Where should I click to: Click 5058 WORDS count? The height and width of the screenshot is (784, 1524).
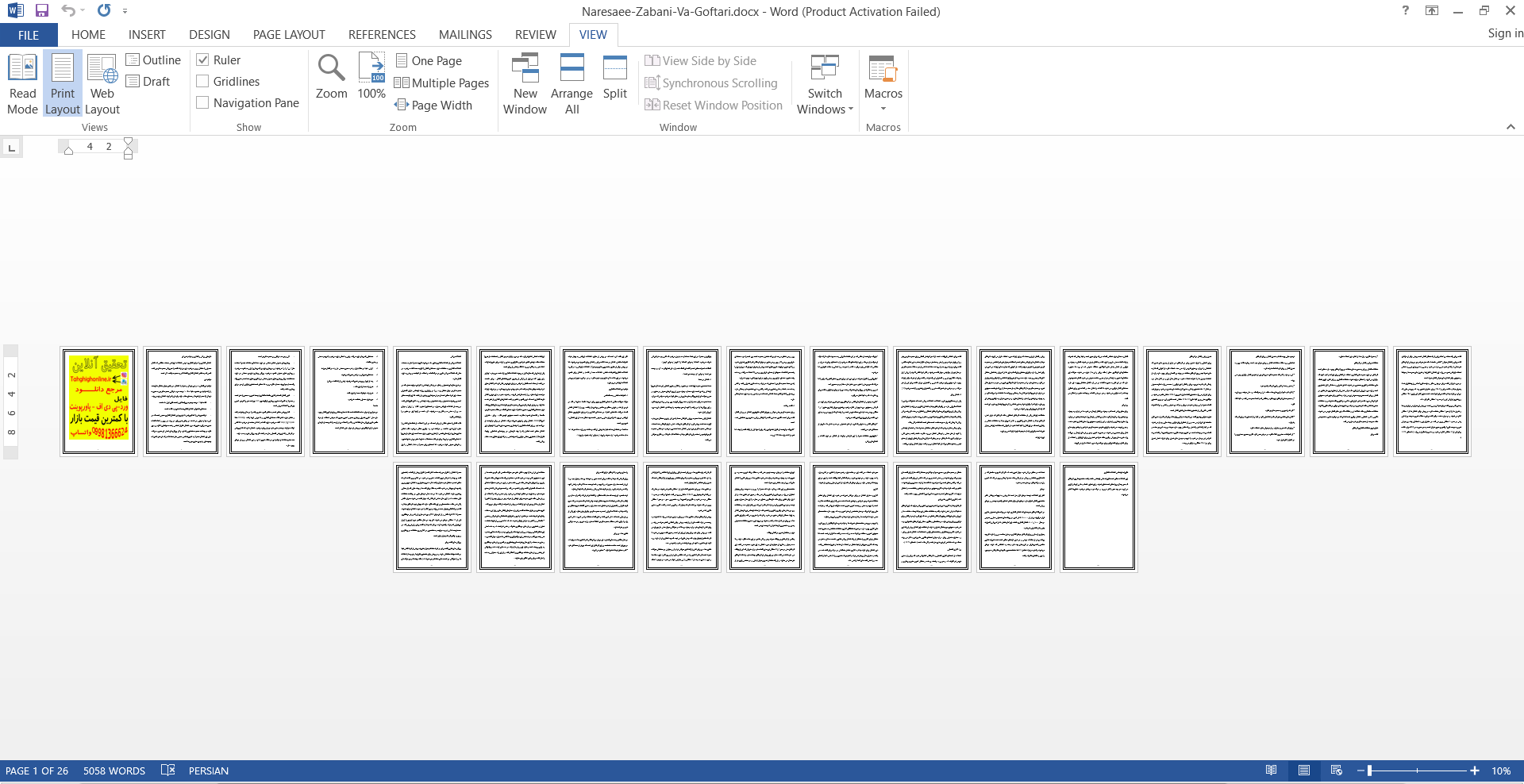(114, 771)
